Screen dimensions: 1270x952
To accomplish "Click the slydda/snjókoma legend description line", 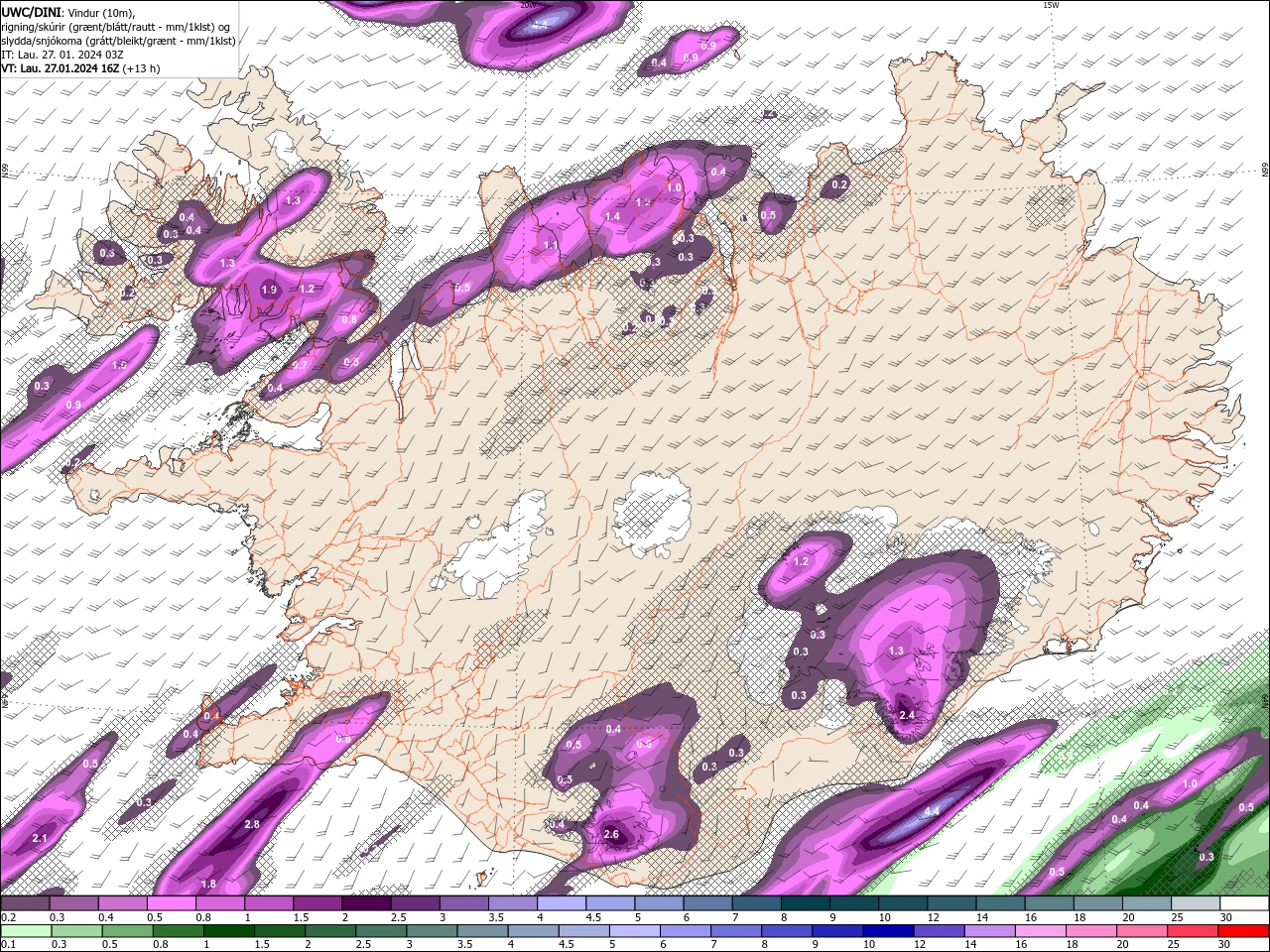I will point(118,41).
